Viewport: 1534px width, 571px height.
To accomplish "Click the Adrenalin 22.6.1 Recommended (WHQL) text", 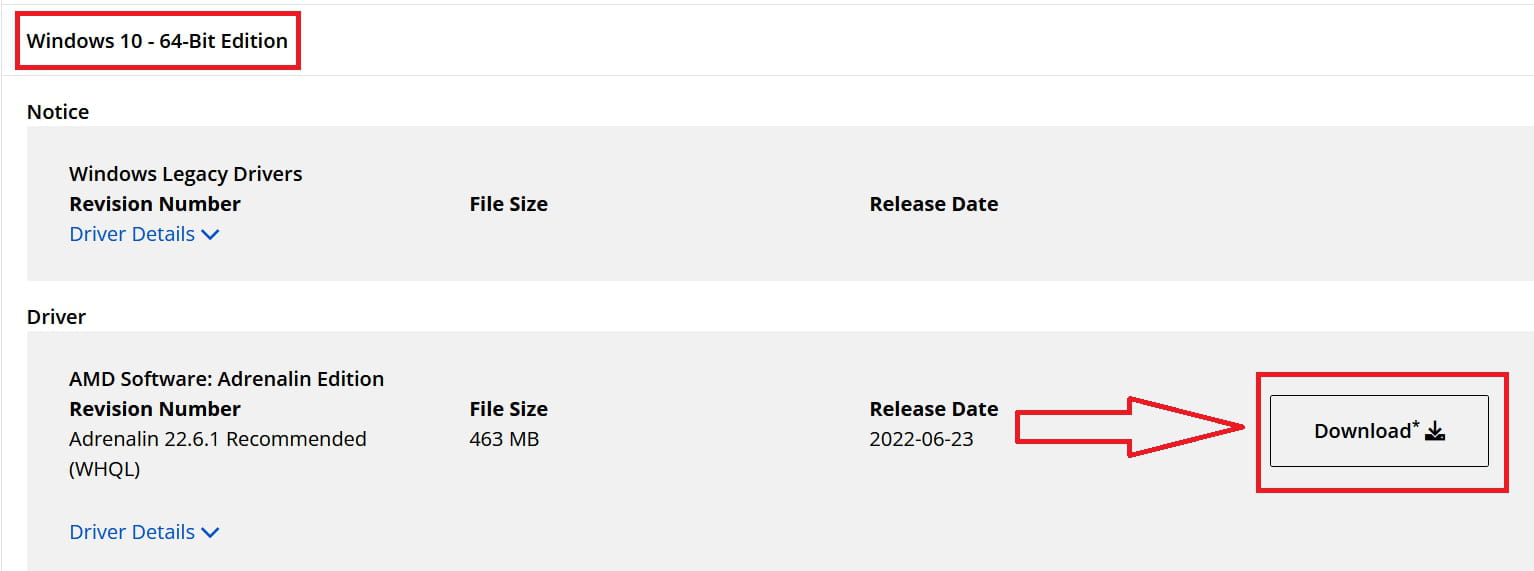I will 218,454.
